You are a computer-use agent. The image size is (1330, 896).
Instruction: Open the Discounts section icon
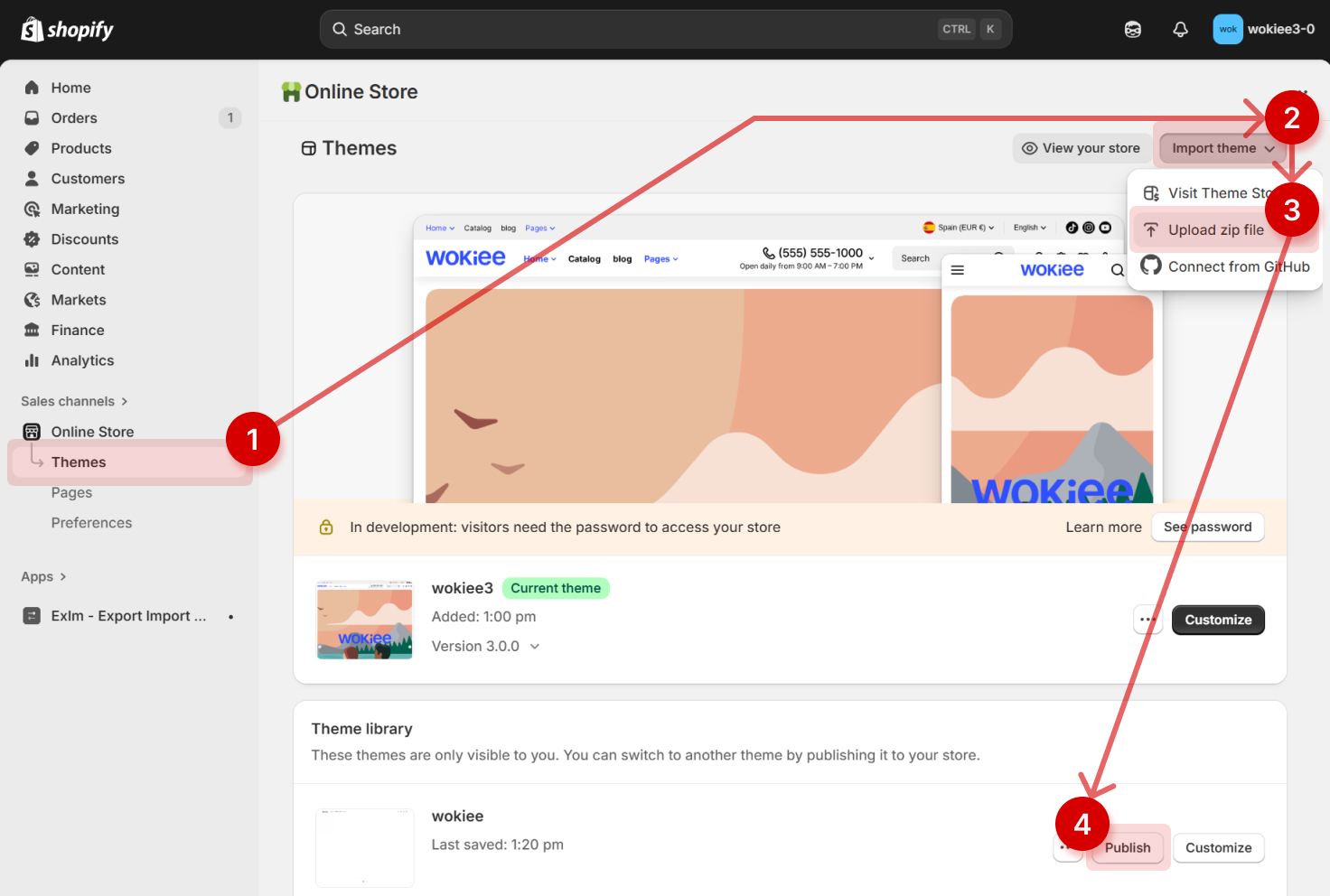[33, 239]
